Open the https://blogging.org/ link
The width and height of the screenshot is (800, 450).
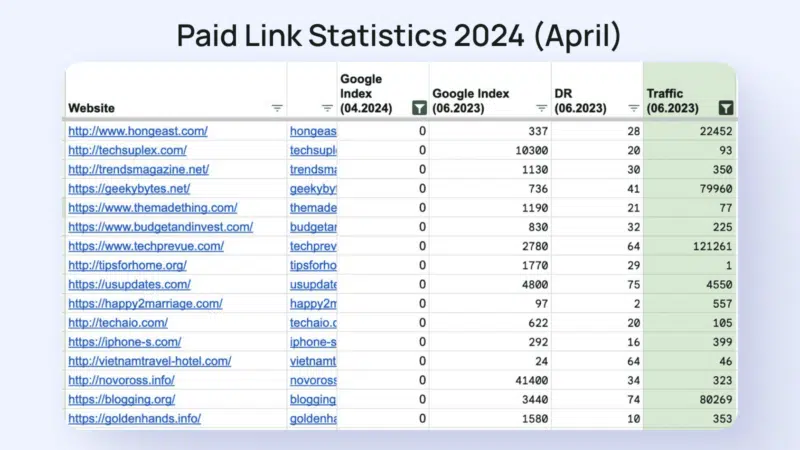(x=121, y=399)
